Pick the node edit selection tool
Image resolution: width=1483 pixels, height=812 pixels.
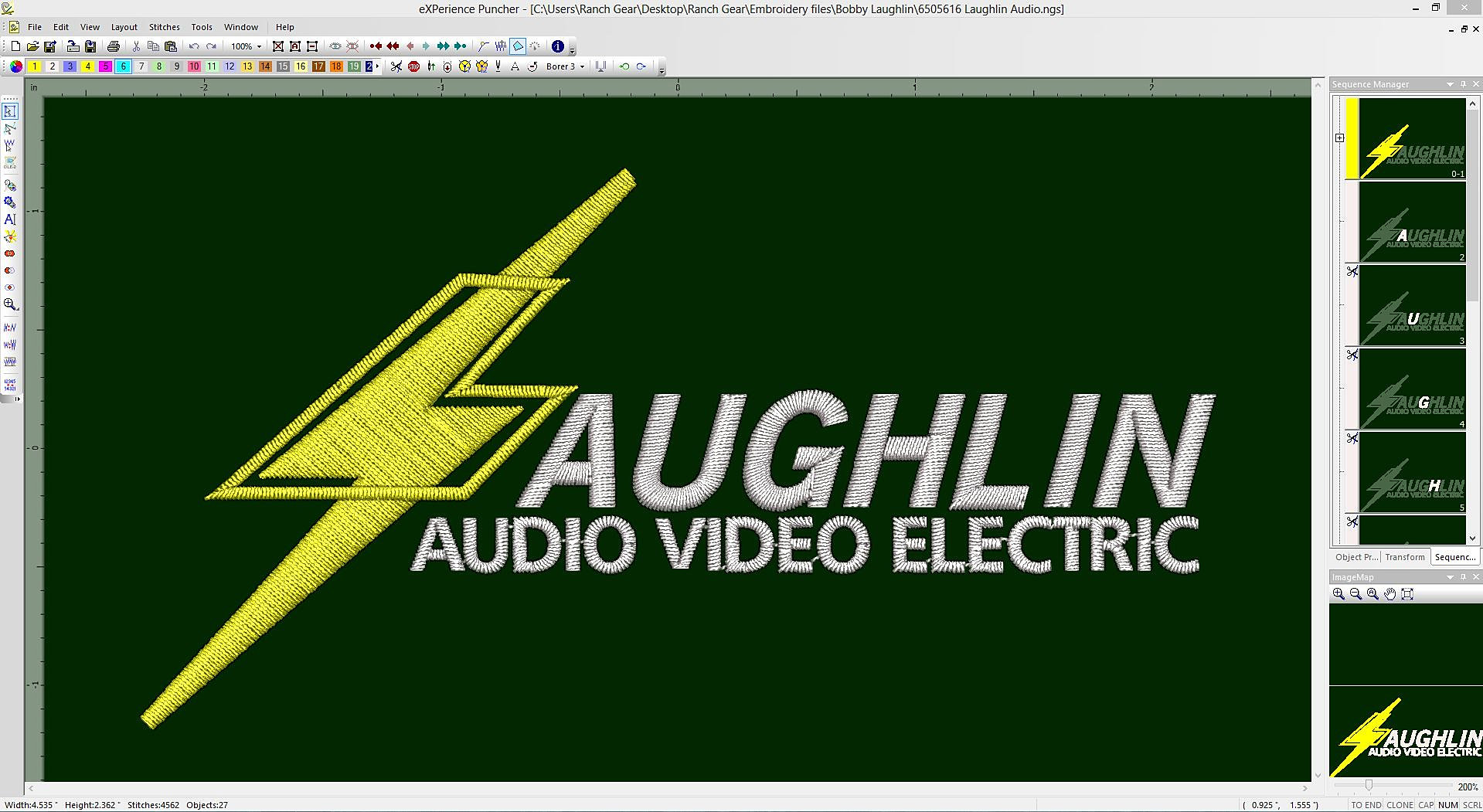coord(10,128)
